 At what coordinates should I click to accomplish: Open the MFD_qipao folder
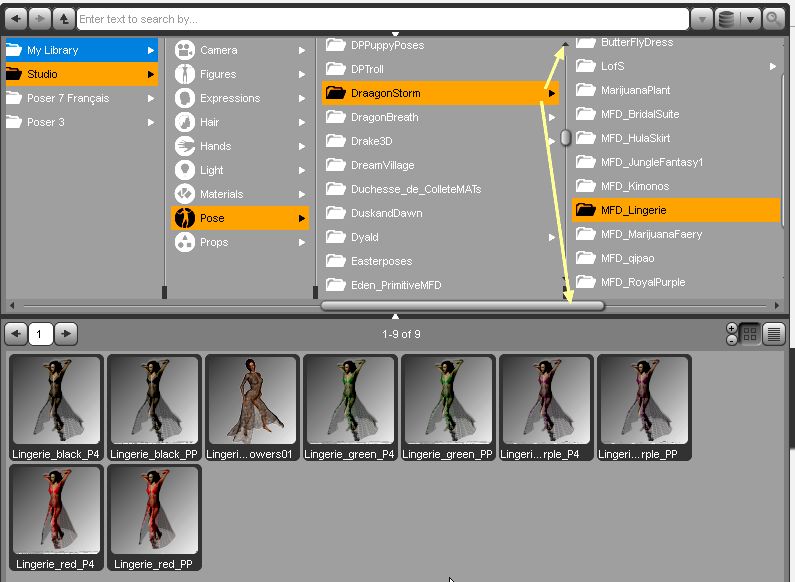coord(676,258)
